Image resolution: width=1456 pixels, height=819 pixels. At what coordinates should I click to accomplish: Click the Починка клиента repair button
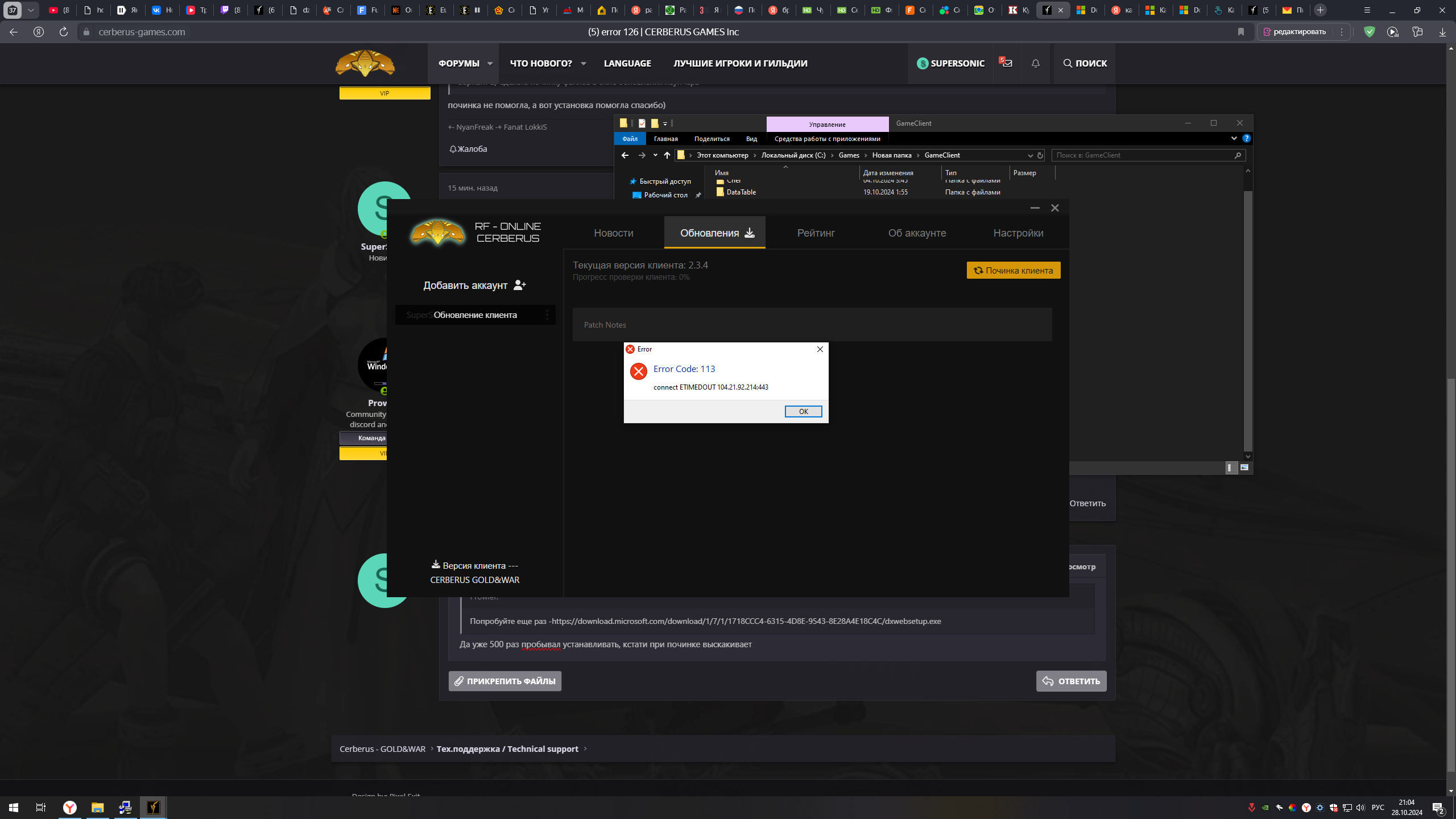[1013, 270]
